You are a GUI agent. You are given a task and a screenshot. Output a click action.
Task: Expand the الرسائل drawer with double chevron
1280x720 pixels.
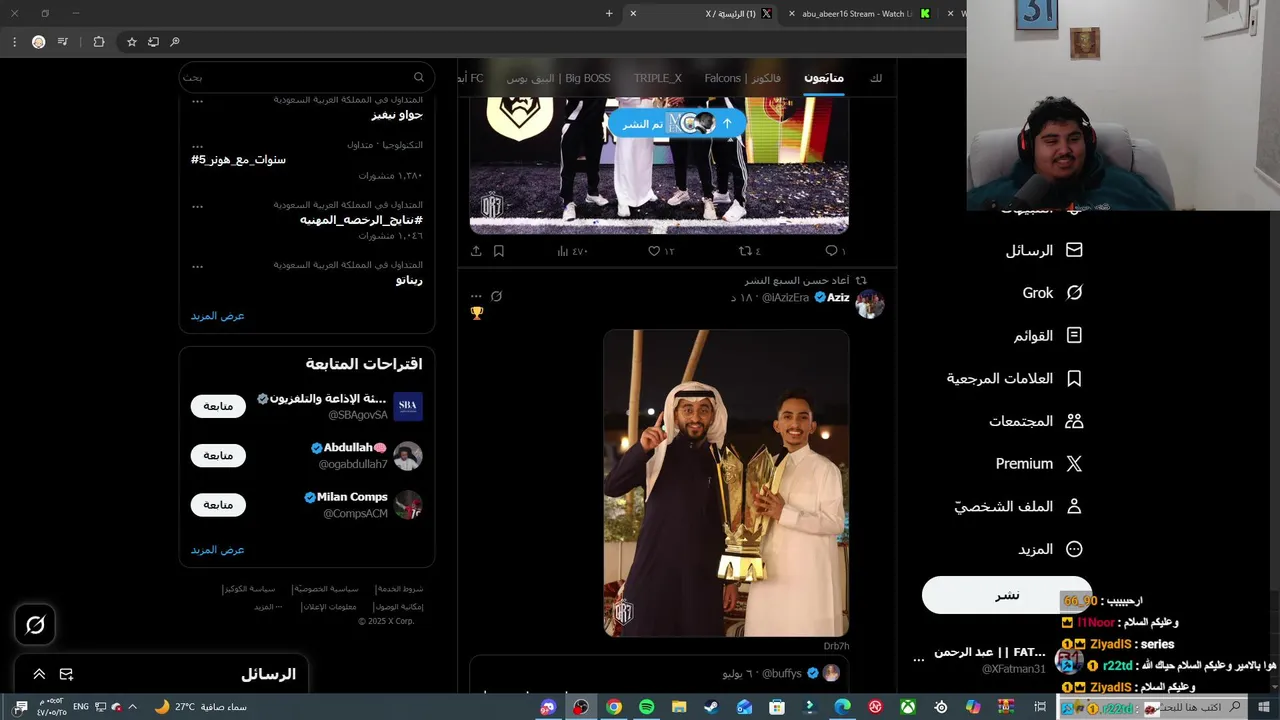[39, 674]
